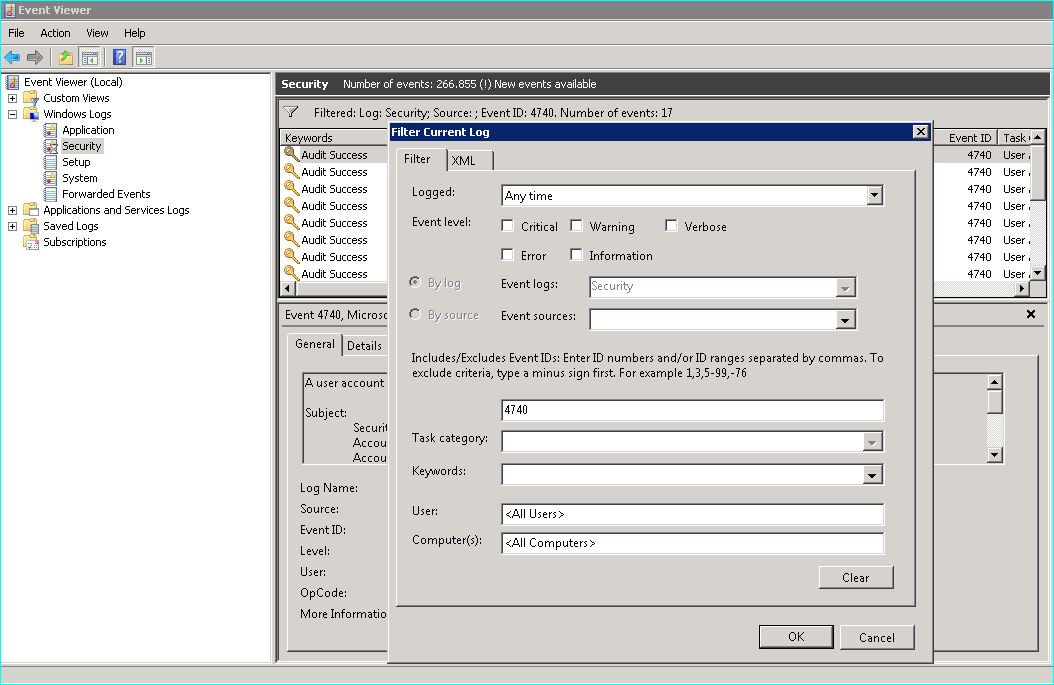
Task: Collapse the Windows Logs tree node
Action: [12, 114]
